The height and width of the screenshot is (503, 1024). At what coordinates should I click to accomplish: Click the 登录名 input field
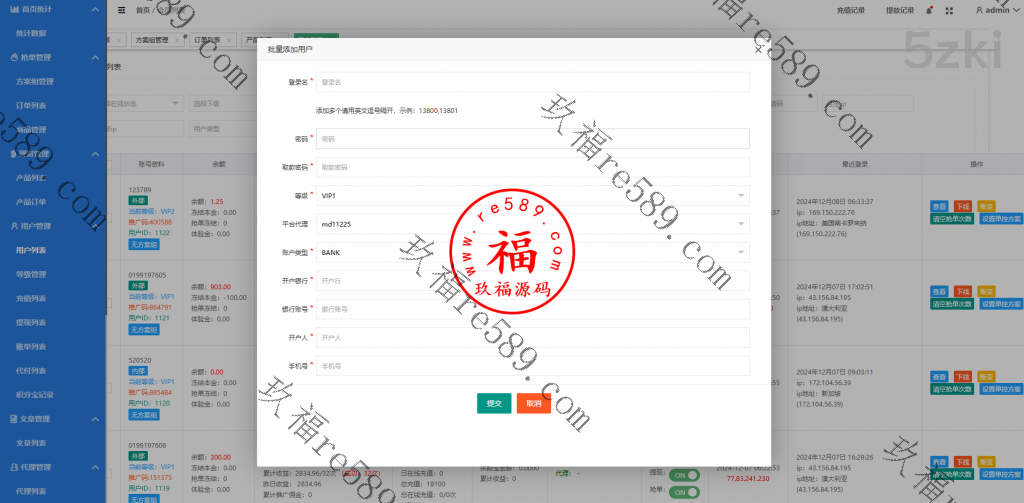pyautogui.click(x=532, y=82)
